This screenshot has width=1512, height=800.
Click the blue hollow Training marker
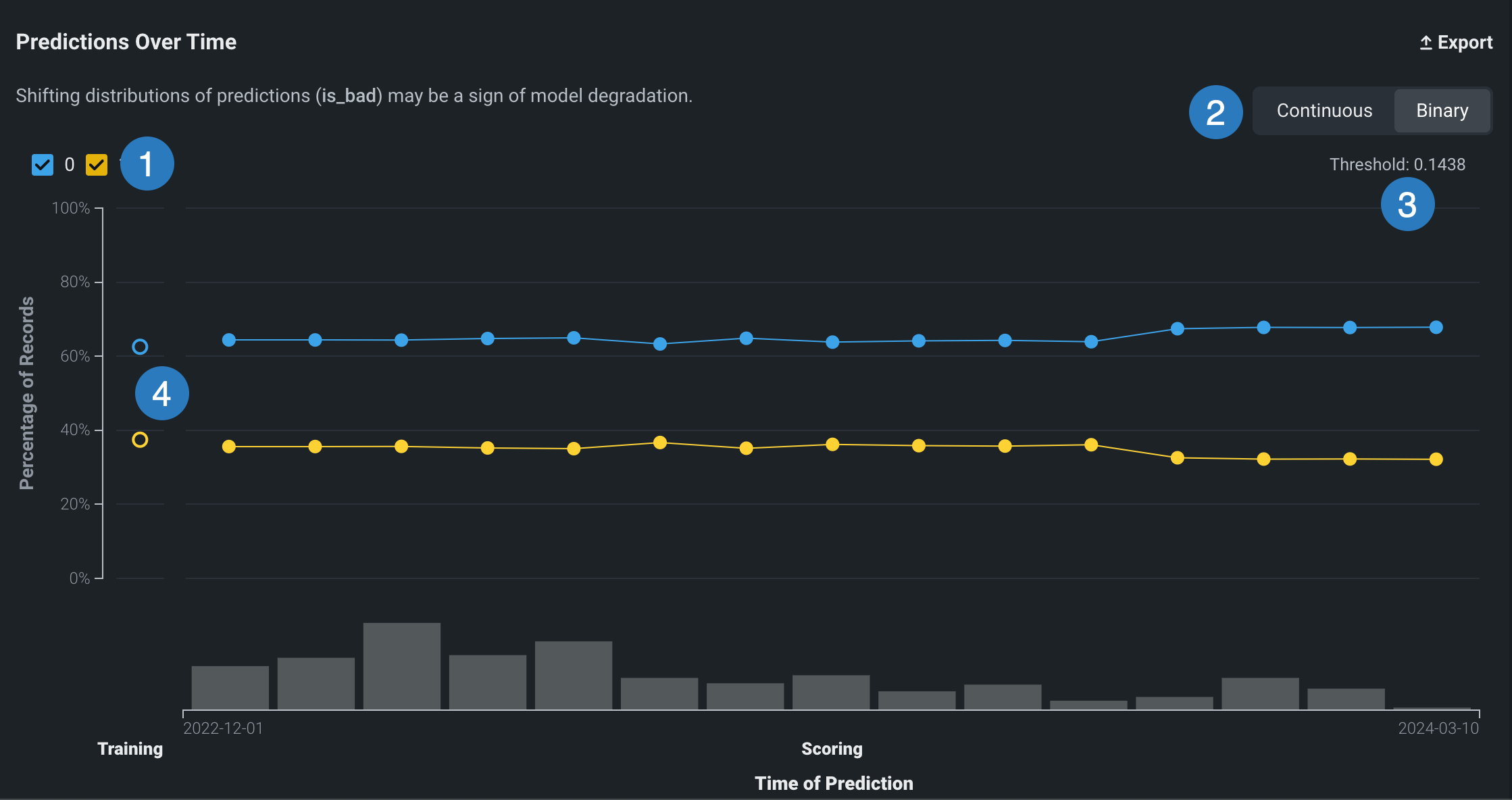click(x=140, y=347)
